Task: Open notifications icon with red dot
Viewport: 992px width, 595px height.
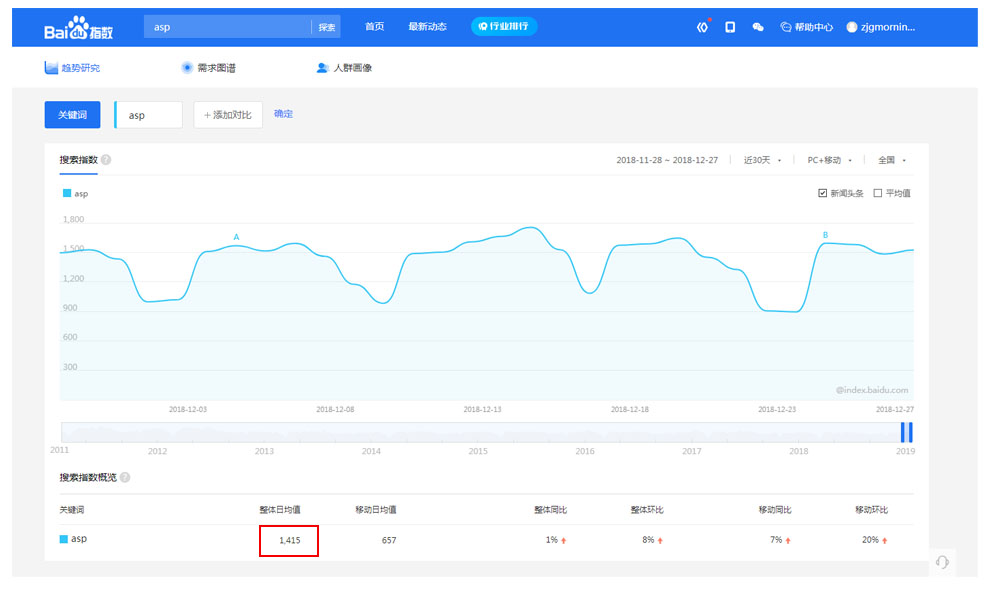Action: 702,27
